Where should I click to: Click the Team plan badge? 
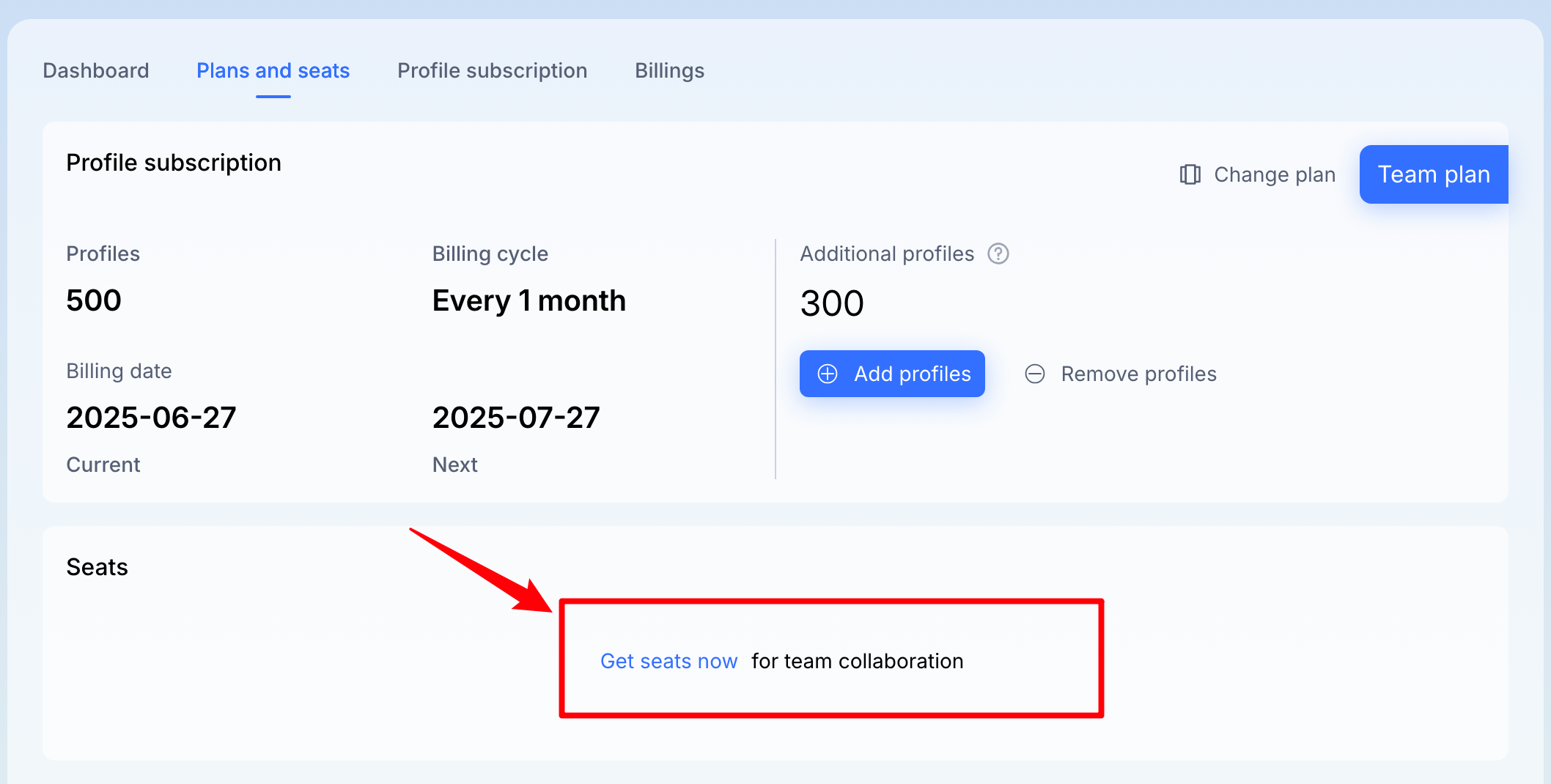1434,174
